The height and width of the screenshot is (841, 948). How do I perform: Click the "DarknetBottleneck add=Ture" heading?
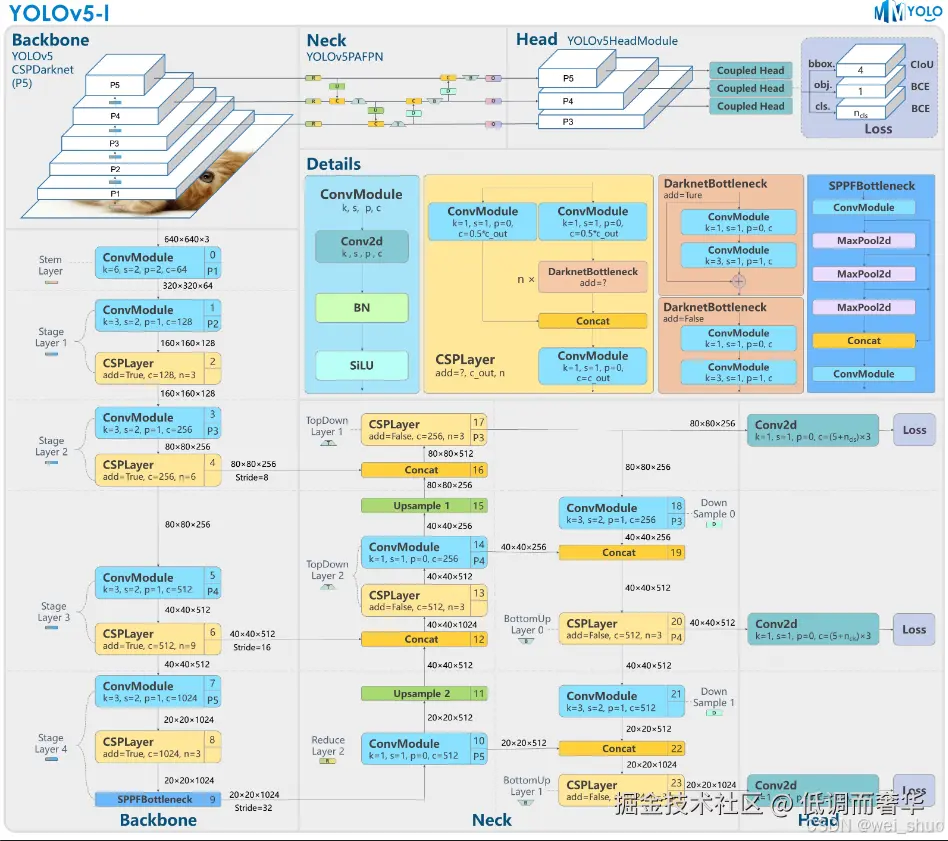715,188
